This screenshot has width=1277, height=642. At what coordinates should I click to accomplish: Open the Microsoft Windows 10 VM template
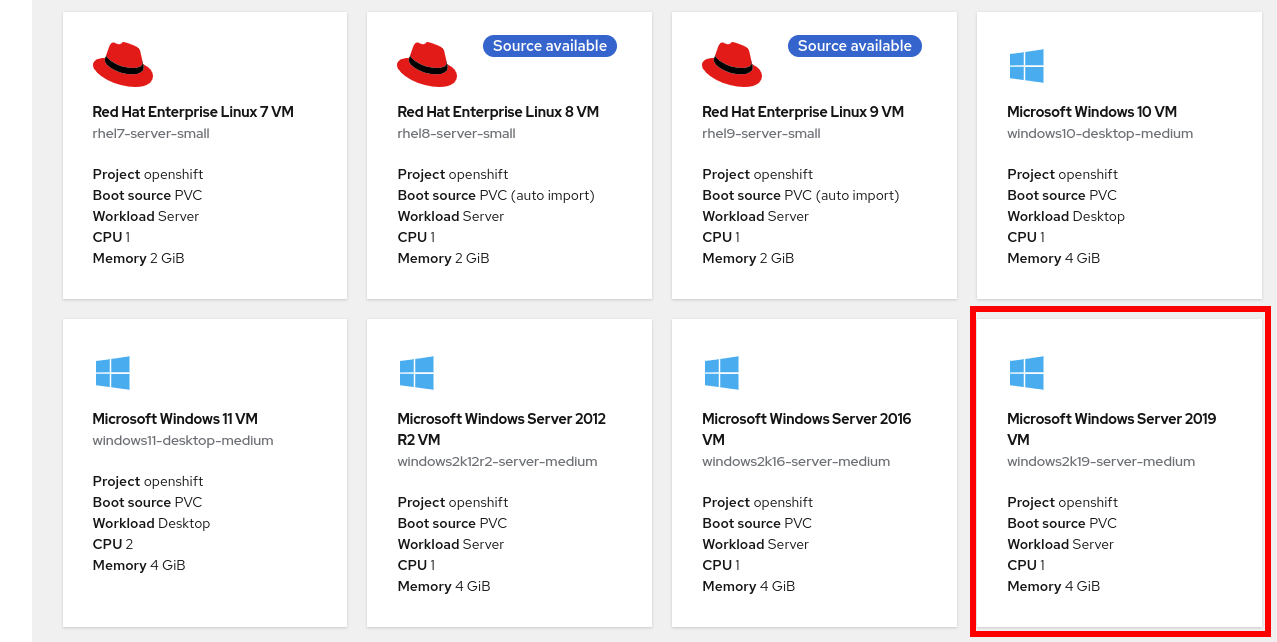1092,112
